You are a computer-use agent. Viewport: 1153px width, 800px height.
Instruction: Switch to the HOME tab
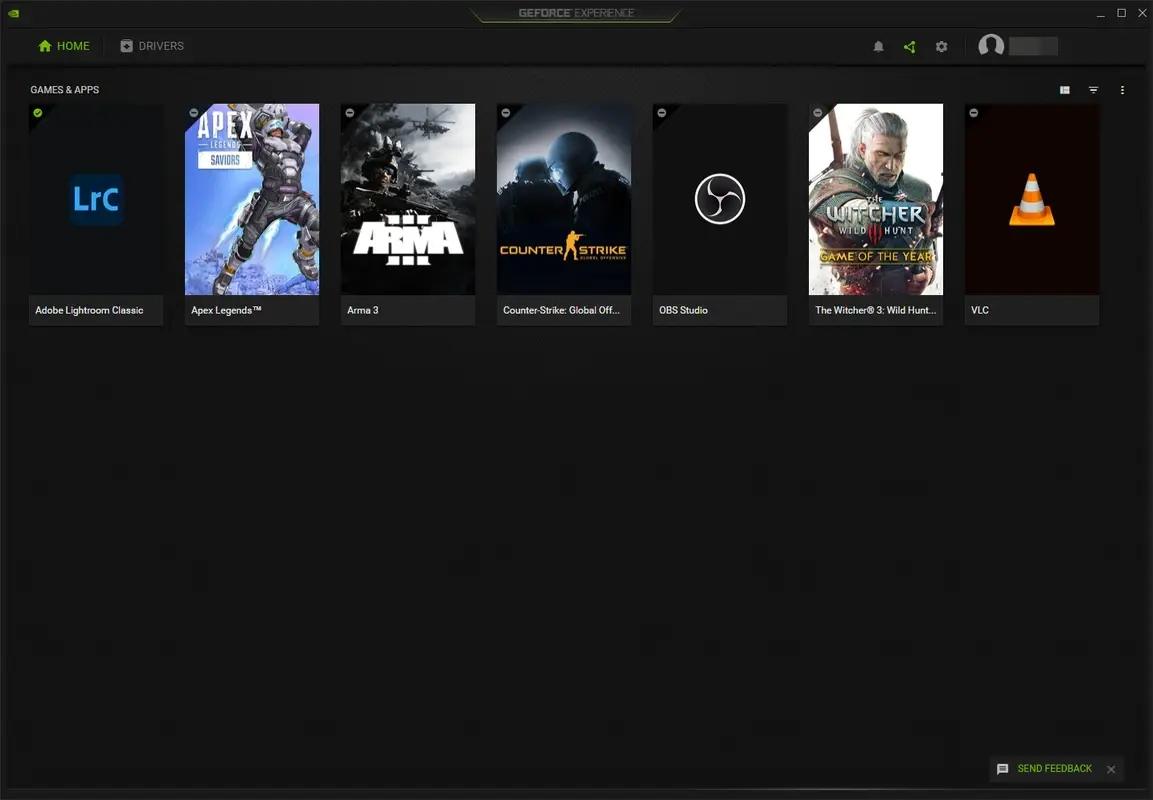tap(64, 45)
